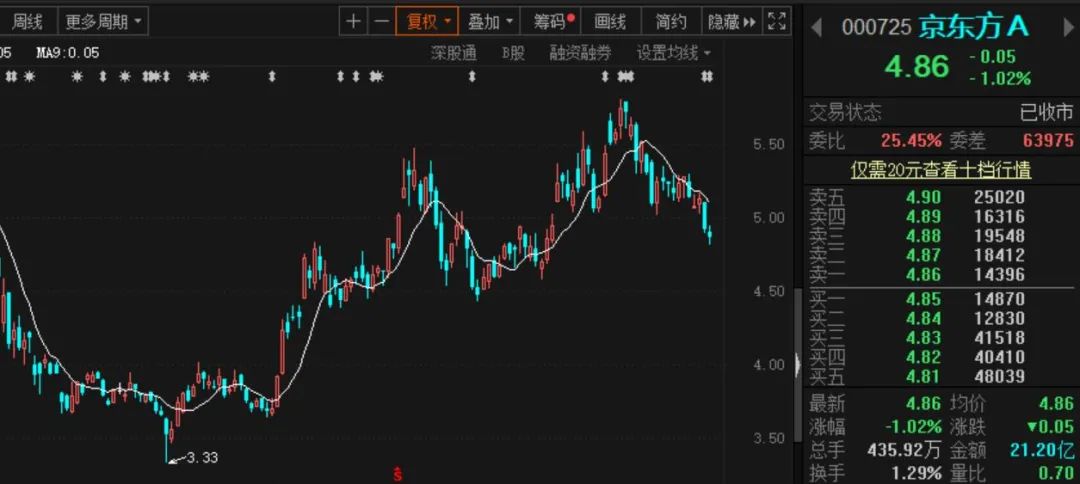Select the 买四 price 4.82

(x=923, y=357)
